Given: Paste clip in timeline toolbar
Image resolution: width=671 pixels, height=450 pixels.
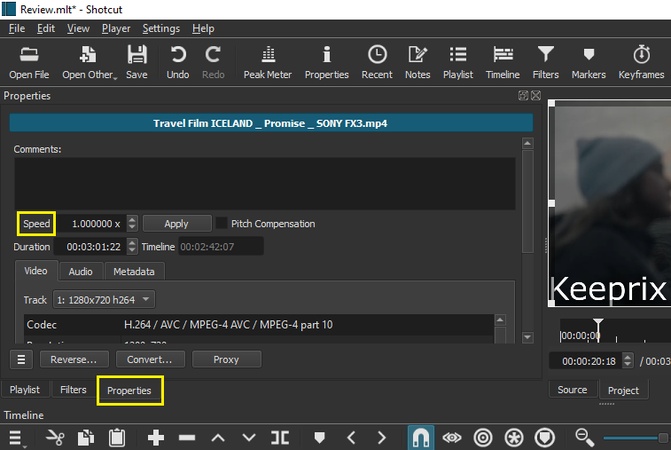Looking at the screenshot, I should pyautogui.click(x=116, y=438).
